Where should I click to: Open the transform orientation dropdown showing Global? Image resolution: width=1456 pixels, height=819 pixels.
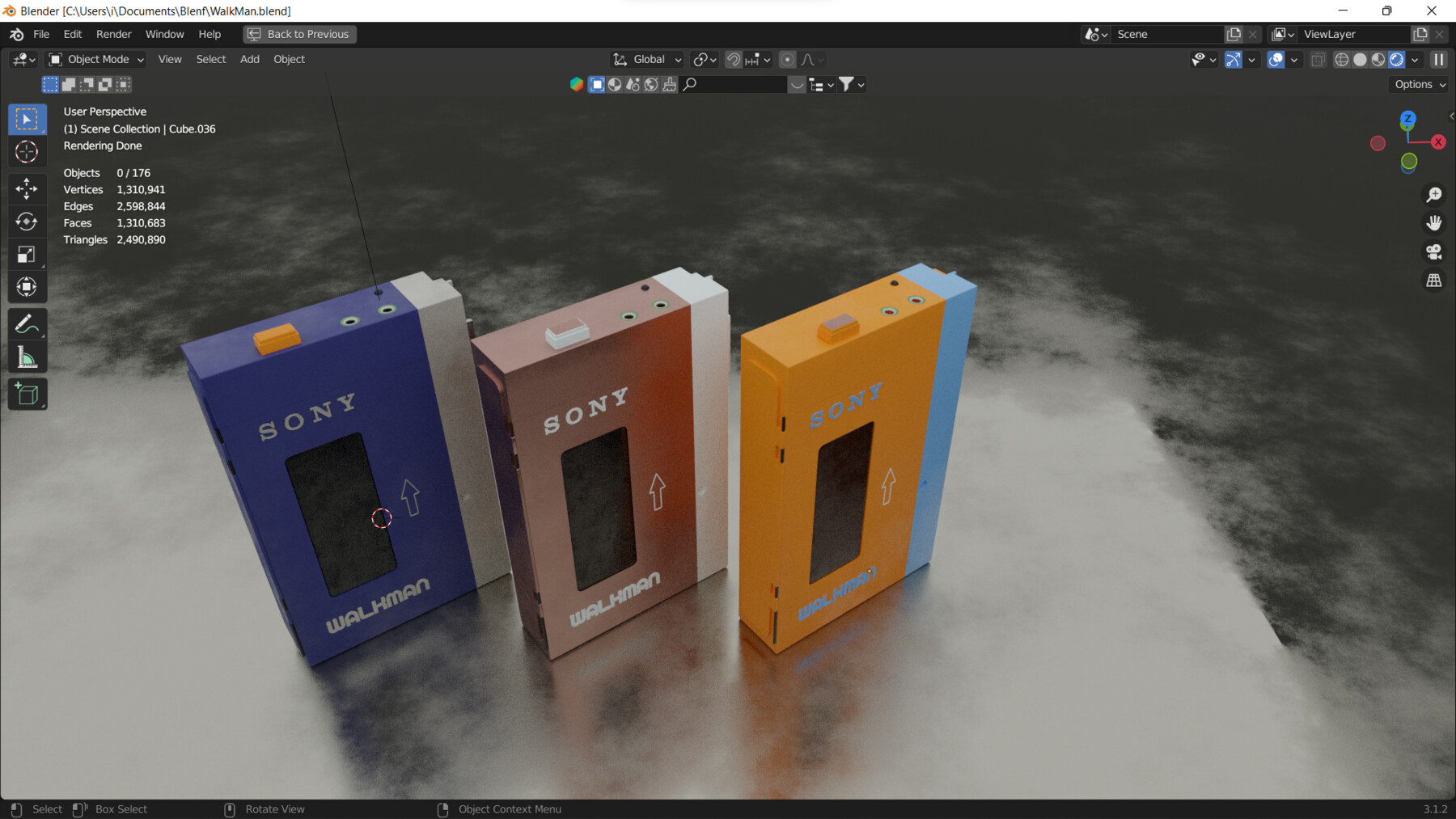[645, 59]
